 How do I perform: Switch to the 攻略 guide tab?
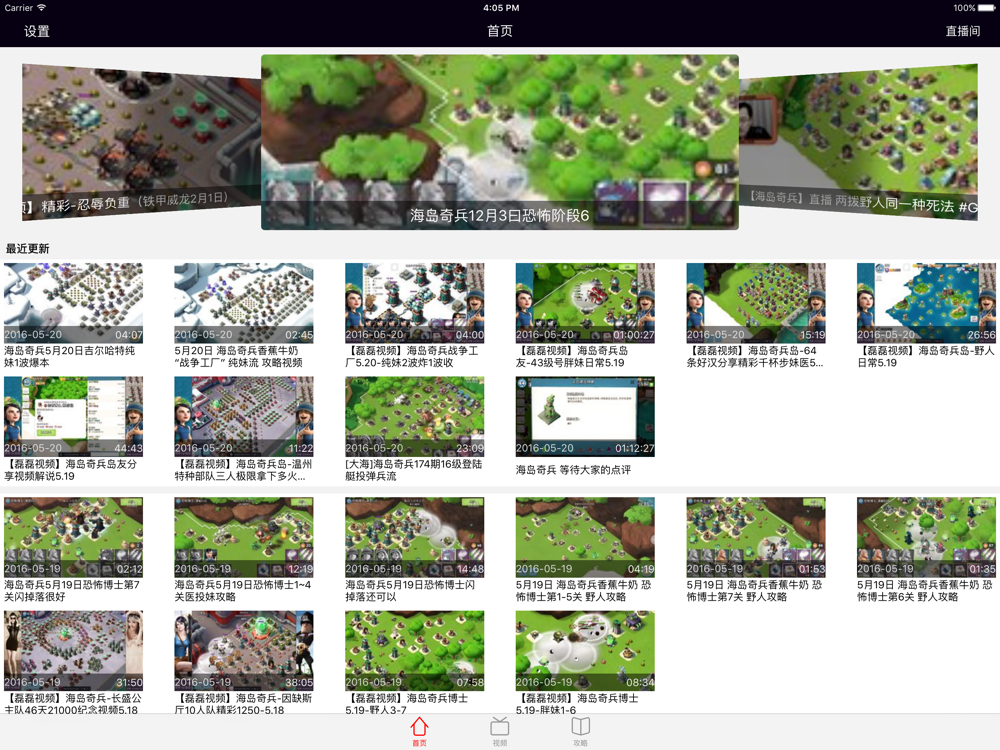coord(580,731)
